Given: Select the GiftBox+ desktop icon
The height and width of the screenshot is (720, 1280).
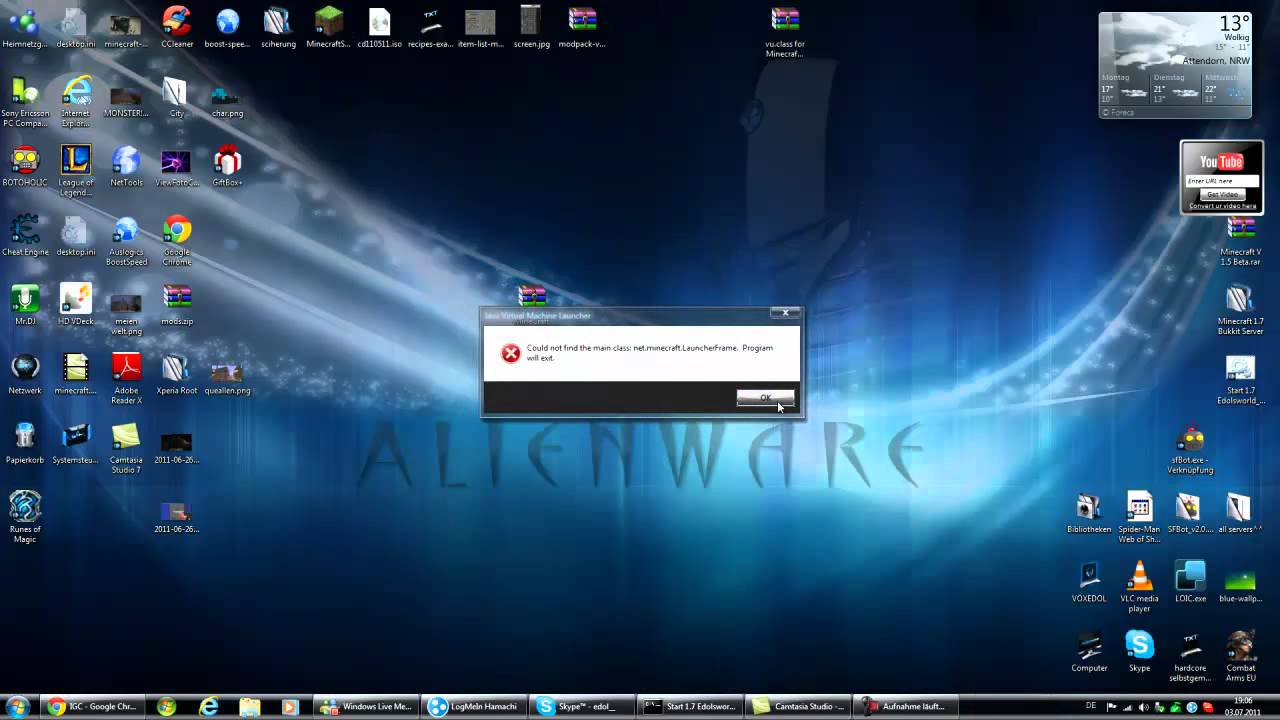Looking at the screenshot, I should (x=227, y=166).
